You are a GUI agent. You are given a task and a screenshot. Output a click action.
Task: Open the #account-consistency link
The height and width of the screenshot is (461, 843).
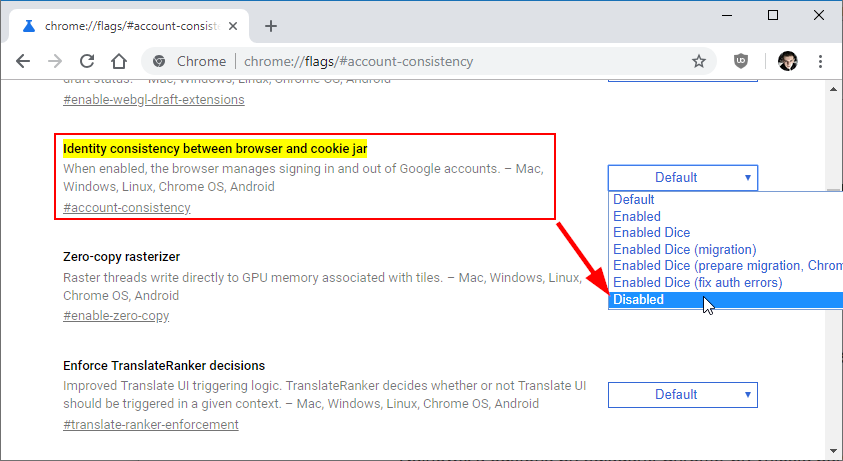click(x=127, y=208)
